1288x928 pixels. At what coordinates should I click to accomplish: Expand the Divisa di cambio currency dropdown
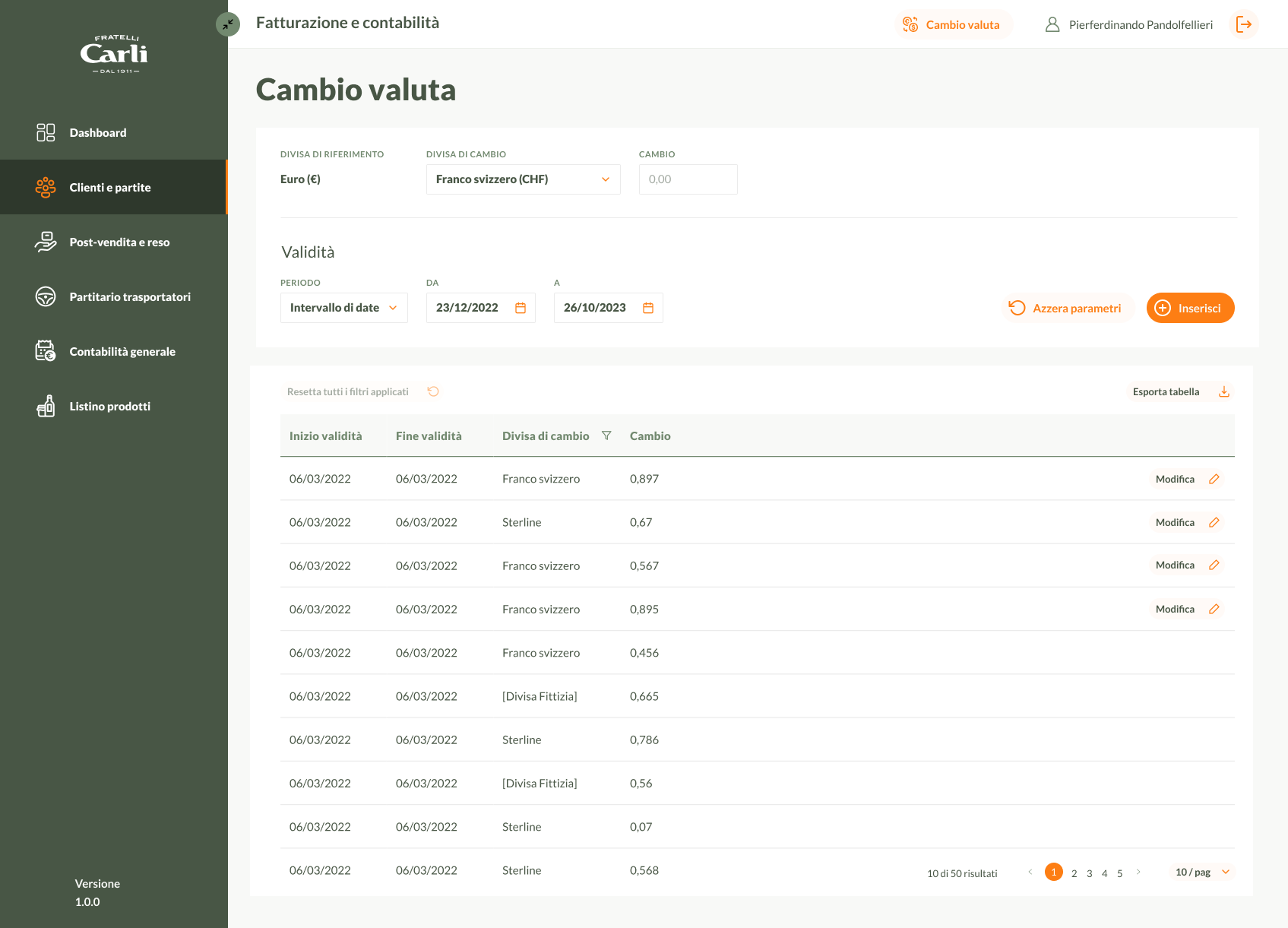click(523, 179)
